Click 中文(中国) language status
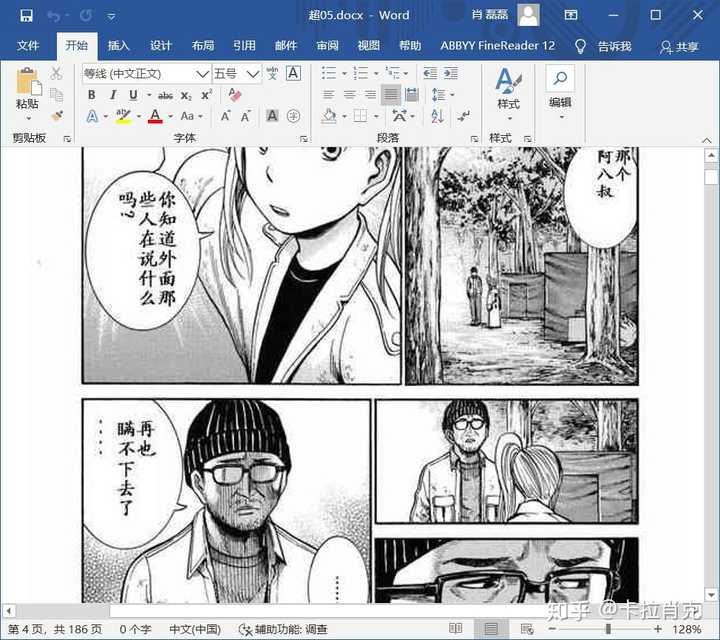This screenshot has height=640, width=720. coord(195,629)
